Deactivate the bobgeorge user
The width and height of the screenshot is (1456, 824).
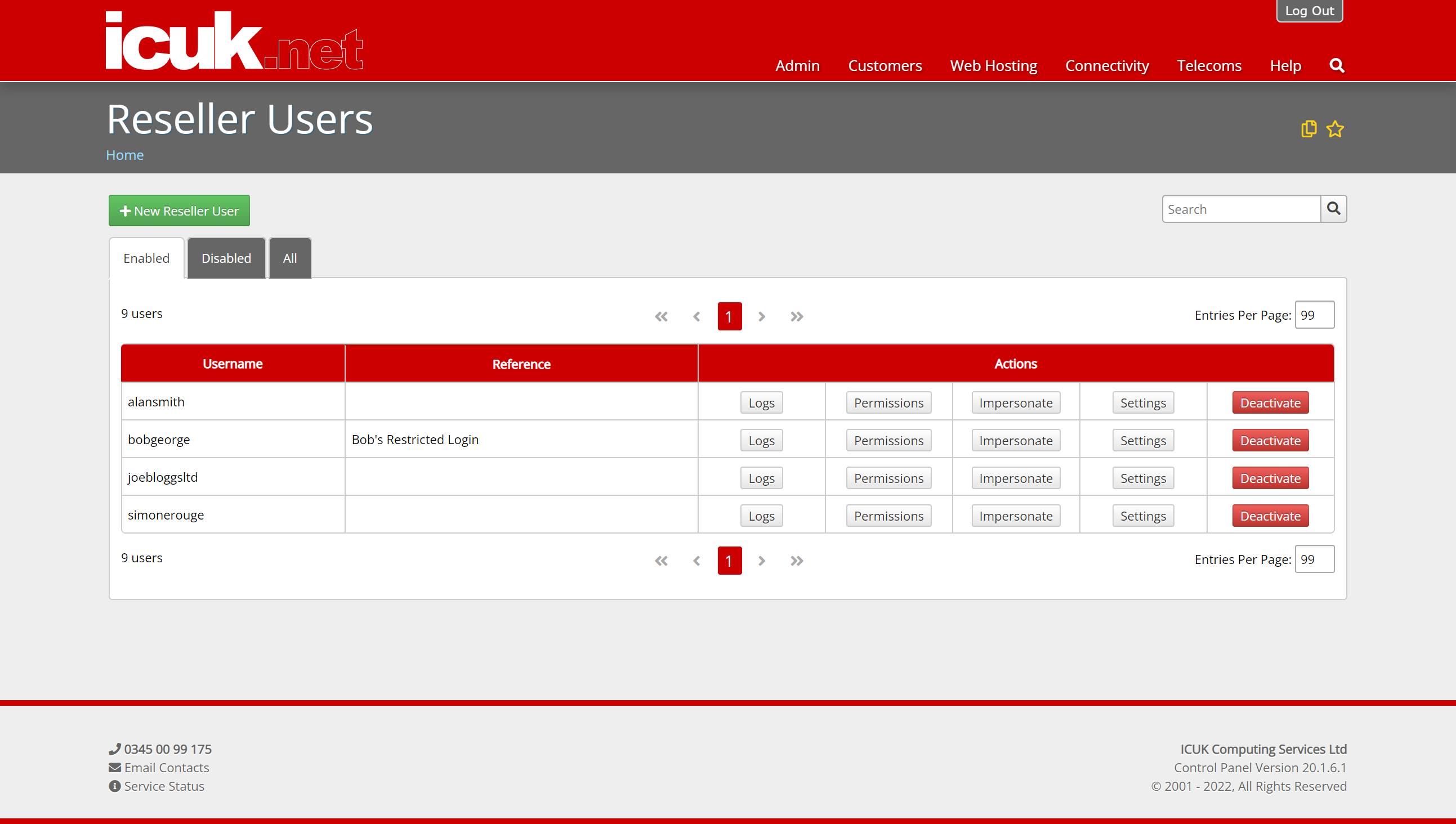coord(1270,440)
